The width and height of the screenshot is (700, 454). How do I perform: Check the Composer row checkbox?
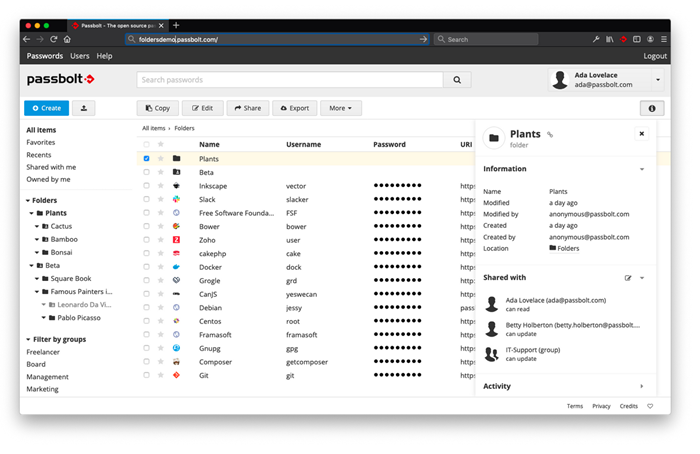click(x=146, y=361)
